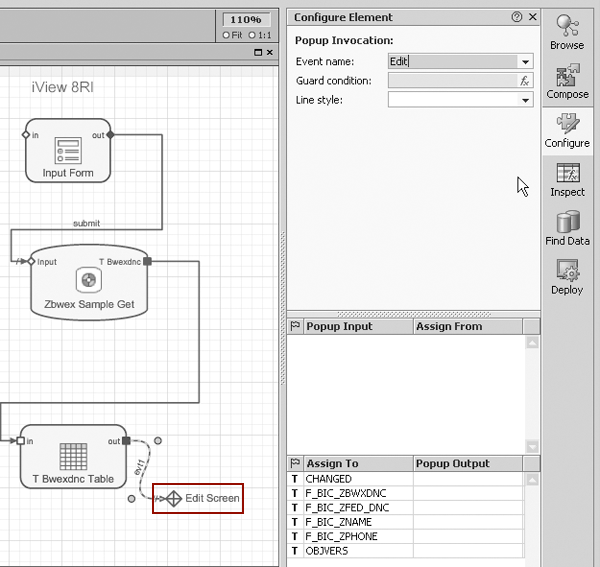Expand the Line style dropdown

point(525,100)
